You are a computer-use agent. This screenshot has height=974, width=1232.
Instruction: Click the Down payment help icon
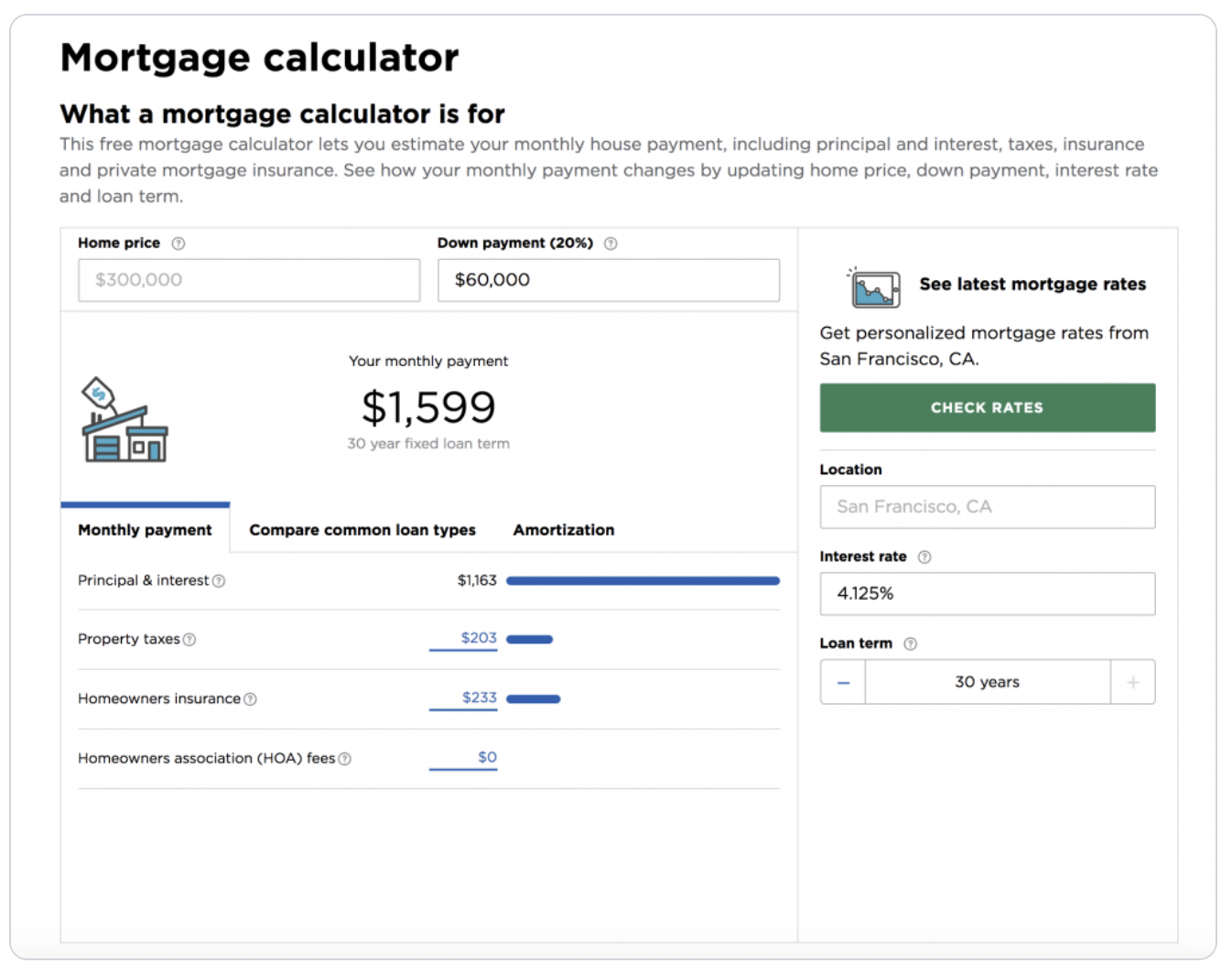pos(611,243)
